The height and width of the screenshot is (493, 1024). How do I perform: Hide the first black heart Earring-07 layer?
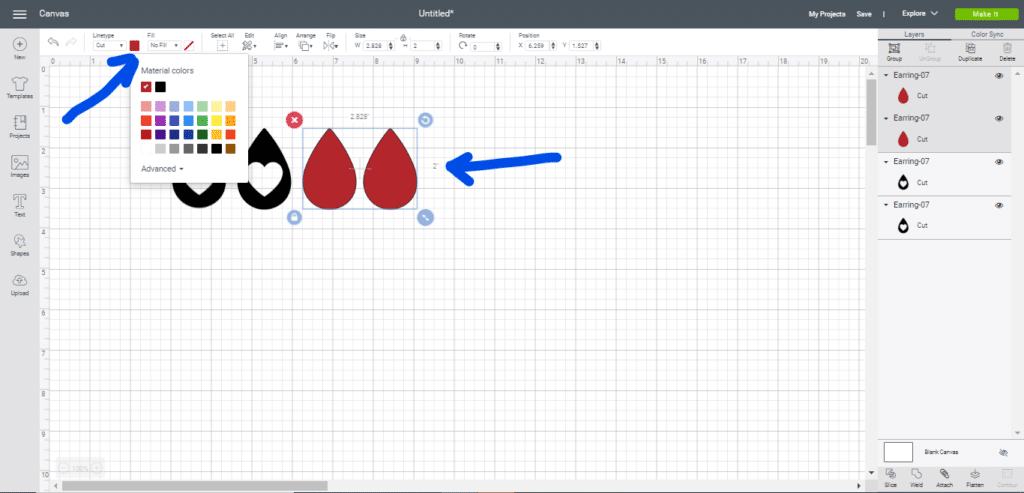tap(999, 162)
